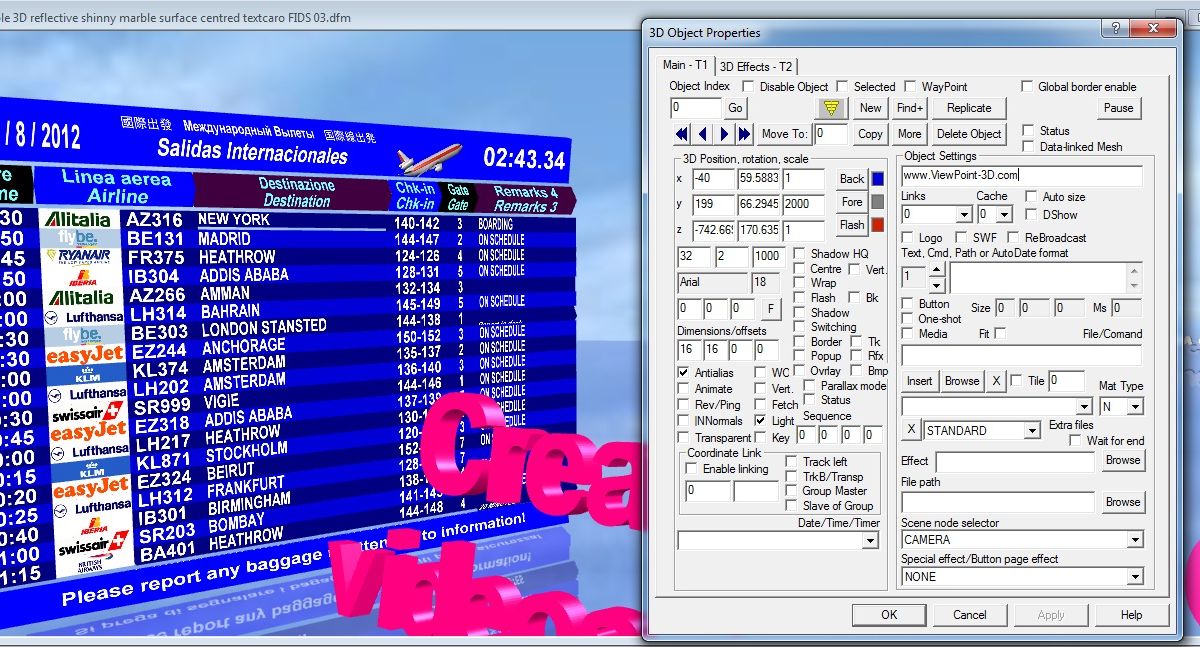
Task: Click the Cancel button
Action: pyautogui.click(x=970, y=615)
